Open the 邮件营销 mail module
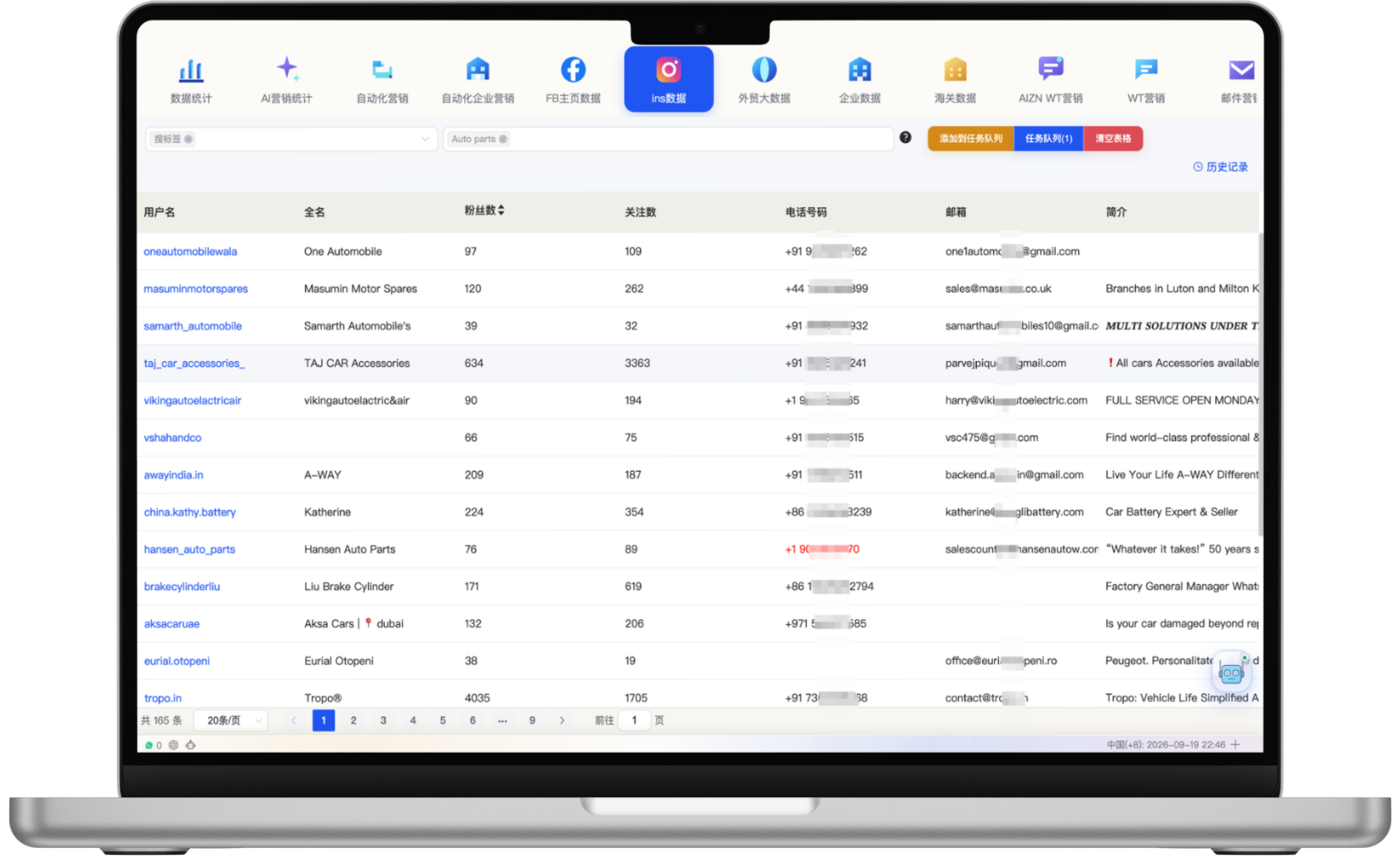Screen dimensions: 1400x856 (x=1239, y=80)
